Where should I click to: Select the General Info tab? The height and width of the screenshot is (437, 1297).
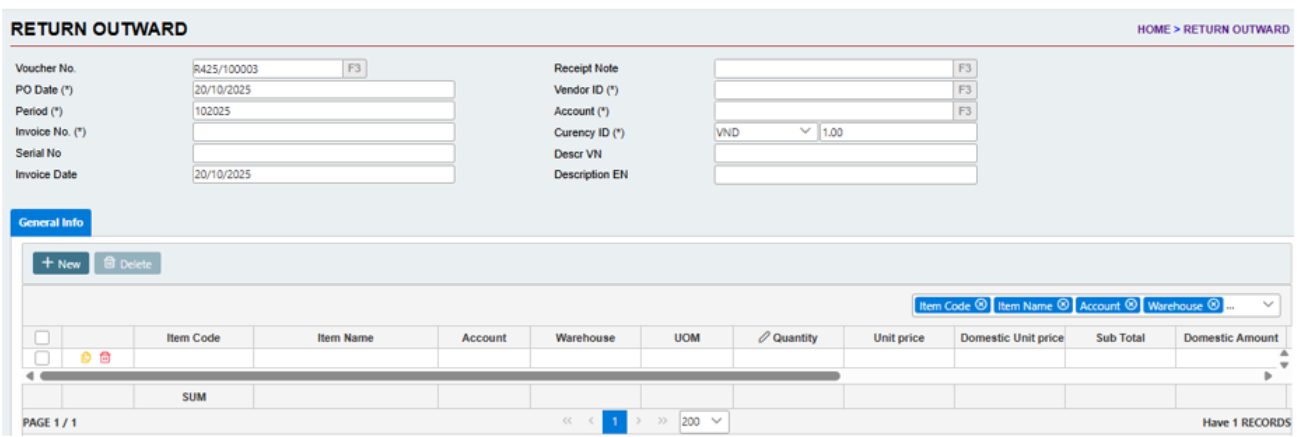(x=50, y=222)
